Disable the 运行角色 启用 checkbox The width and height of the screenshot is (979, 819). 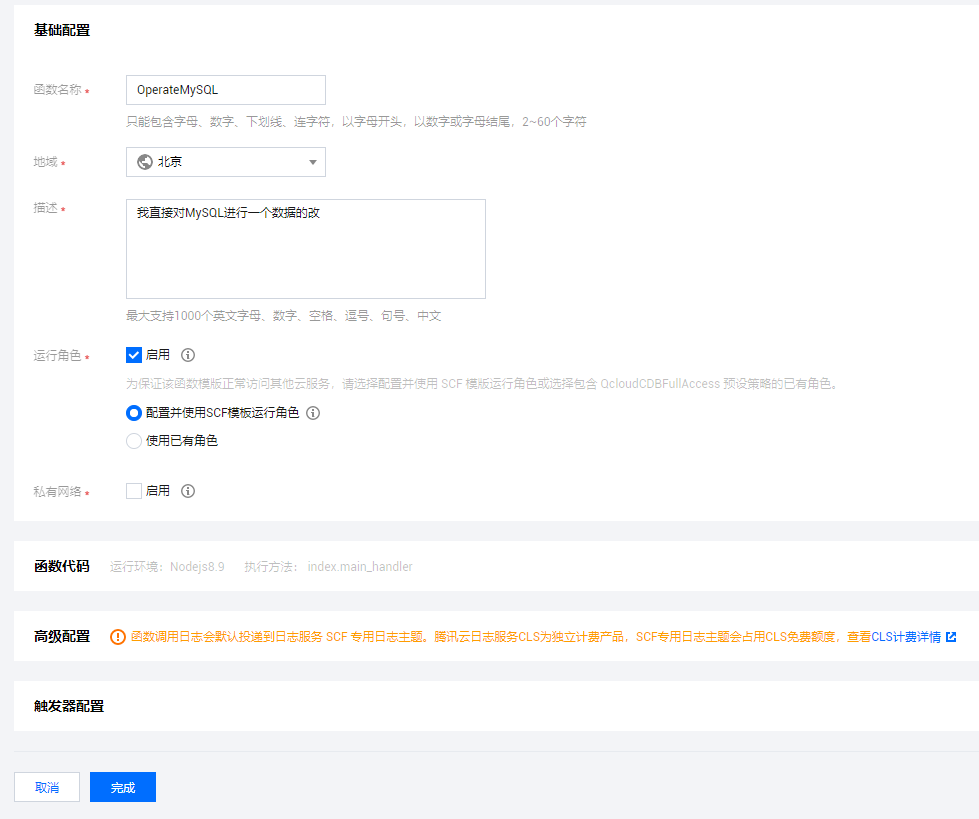coord(133,354)
